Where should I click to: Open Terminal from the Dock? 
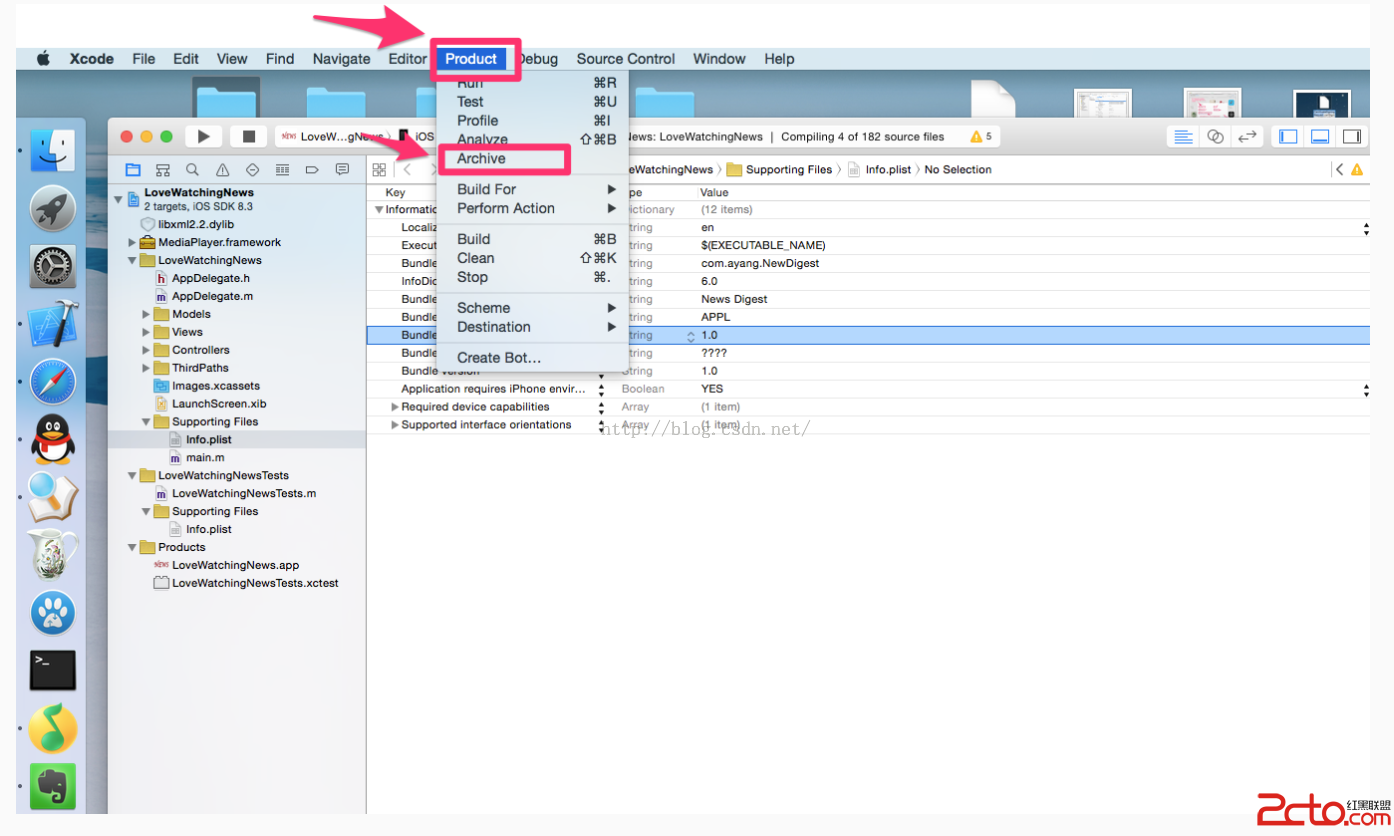[52, 670]
